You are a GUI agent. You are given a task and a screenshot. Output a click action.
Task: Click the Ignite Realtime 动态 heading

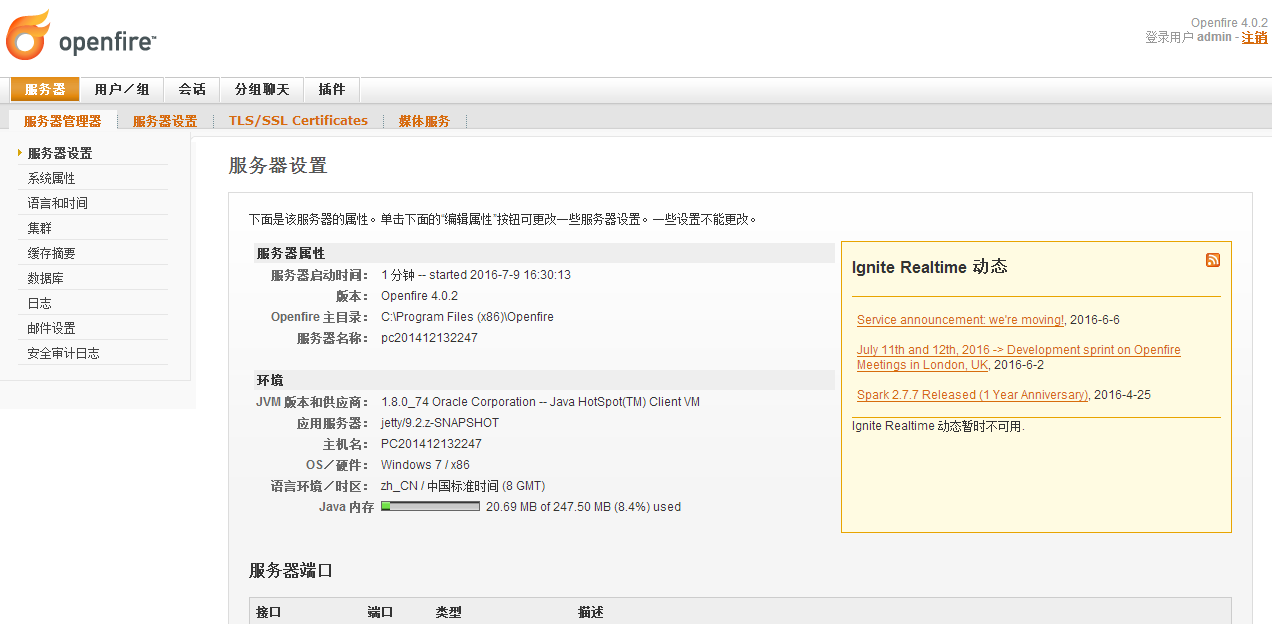point(929,267)
